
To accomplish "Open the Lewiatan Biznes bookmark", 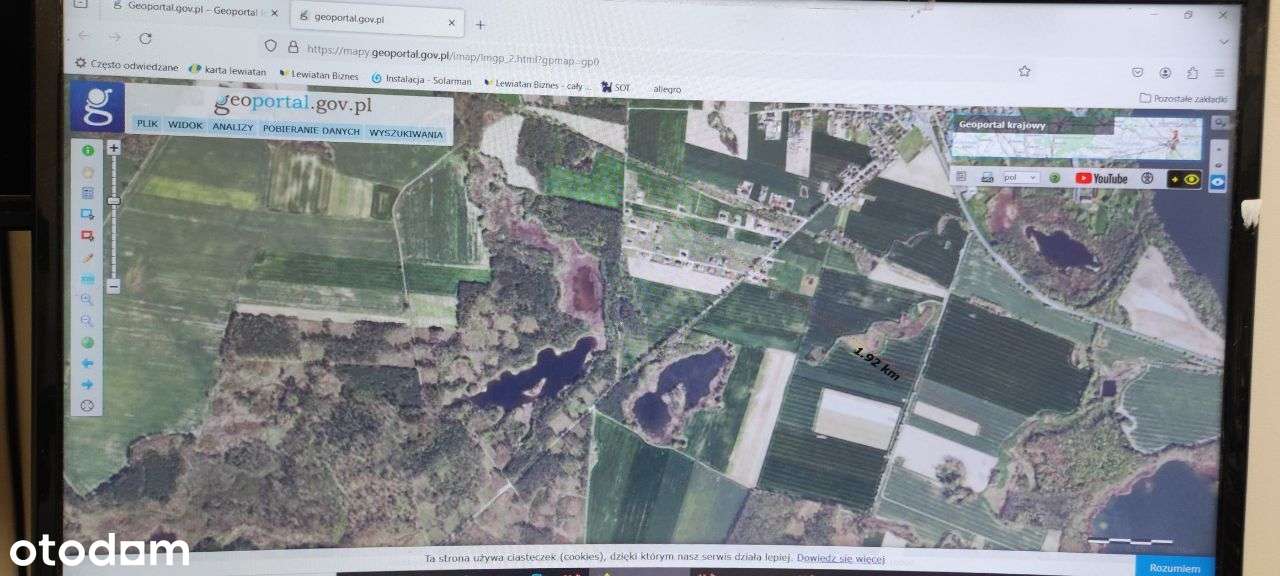I will point(319,75).
